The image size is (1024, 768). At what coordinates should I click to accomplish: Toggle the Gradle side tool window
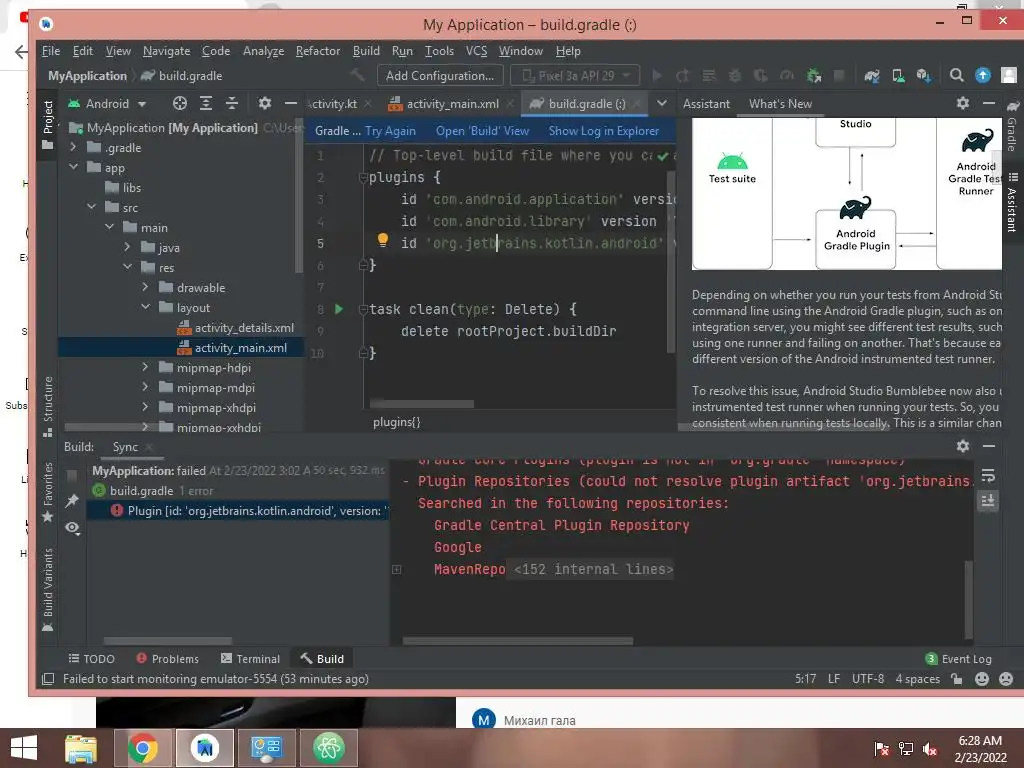point(1012,126)
